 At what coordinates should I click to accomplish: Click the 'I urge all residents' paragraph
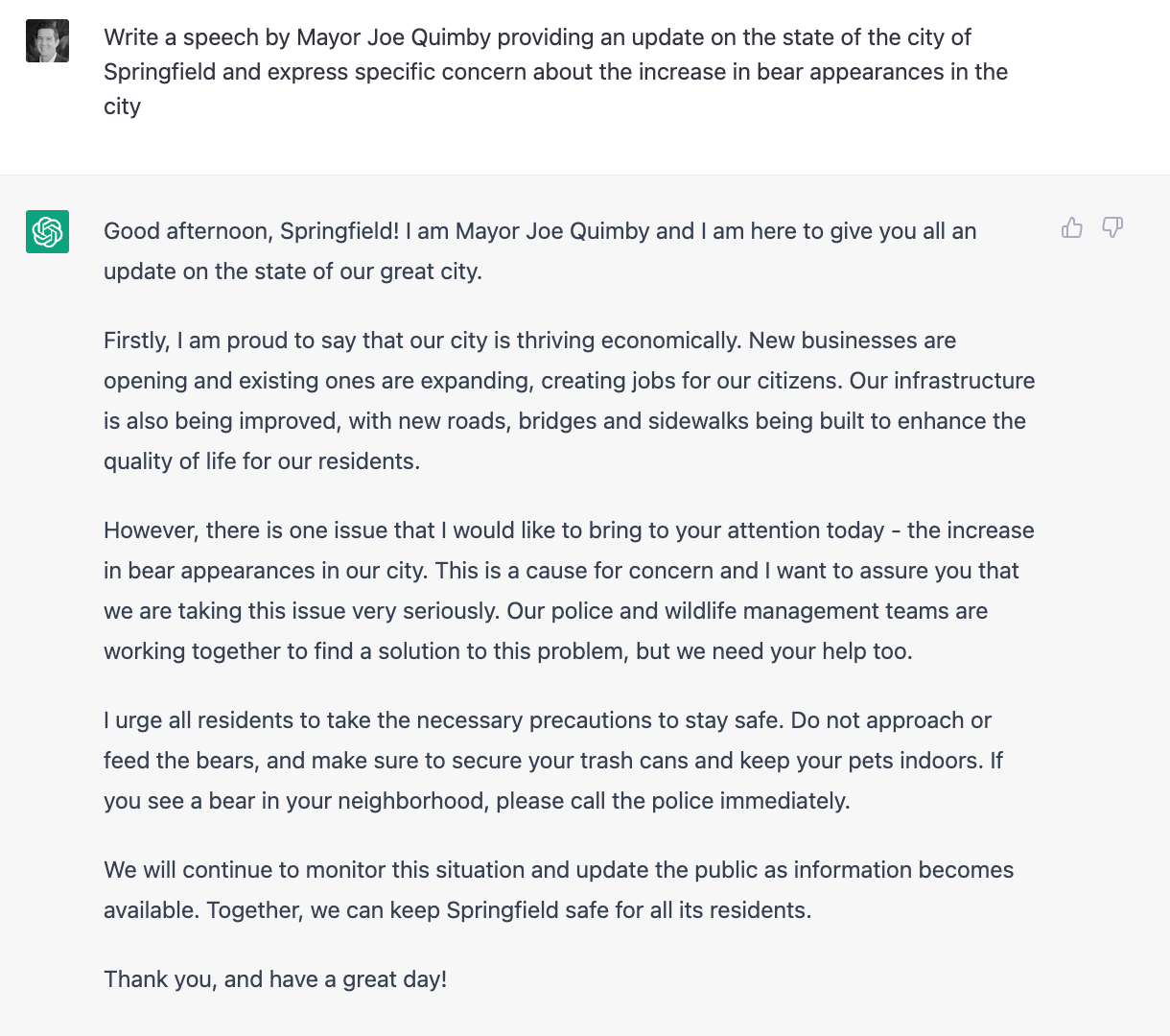click(x=553, y=761)
